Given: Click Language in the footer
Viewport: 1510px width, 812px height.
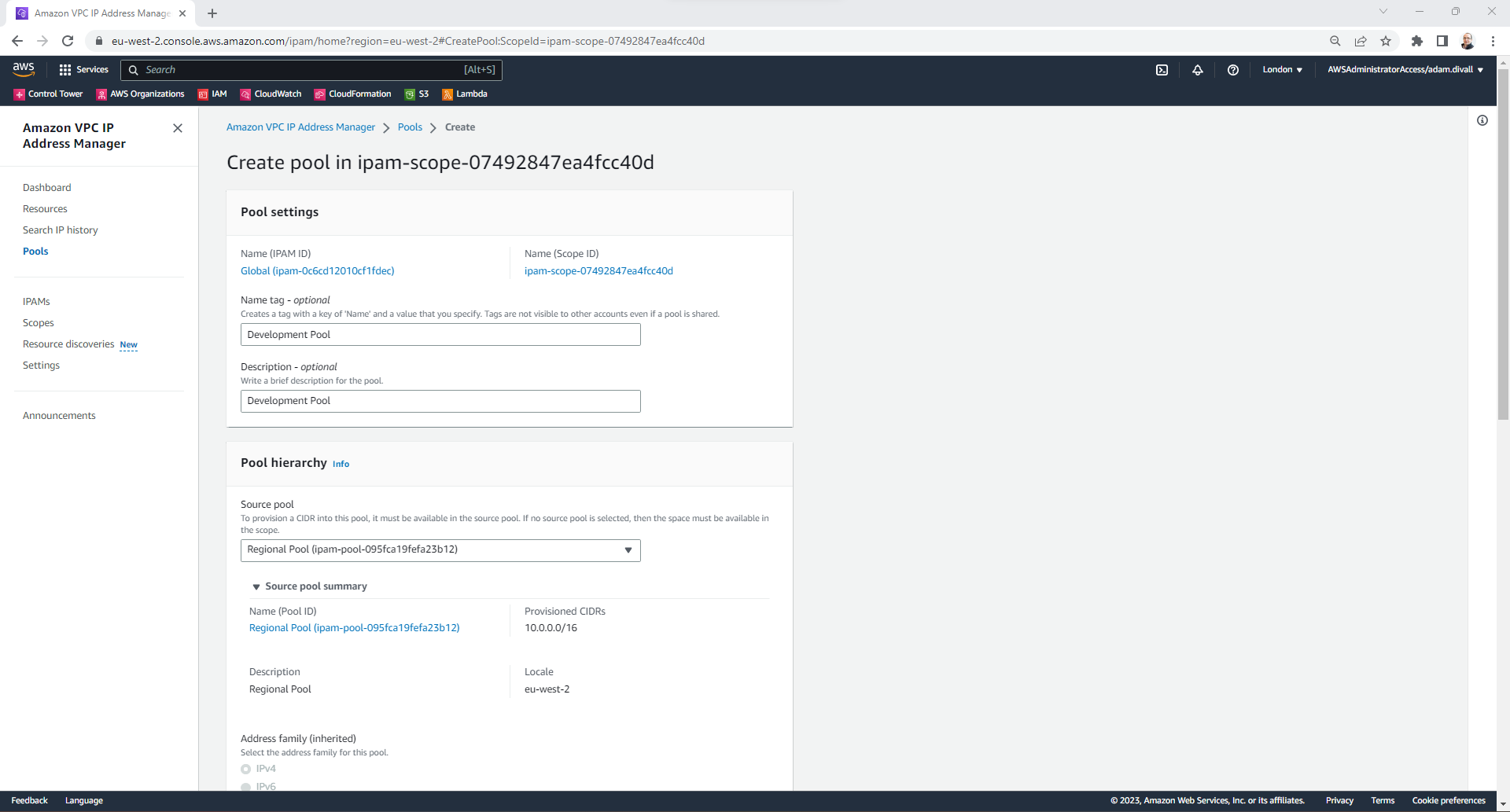Looking at the screenshot, I should click(84, 801).
